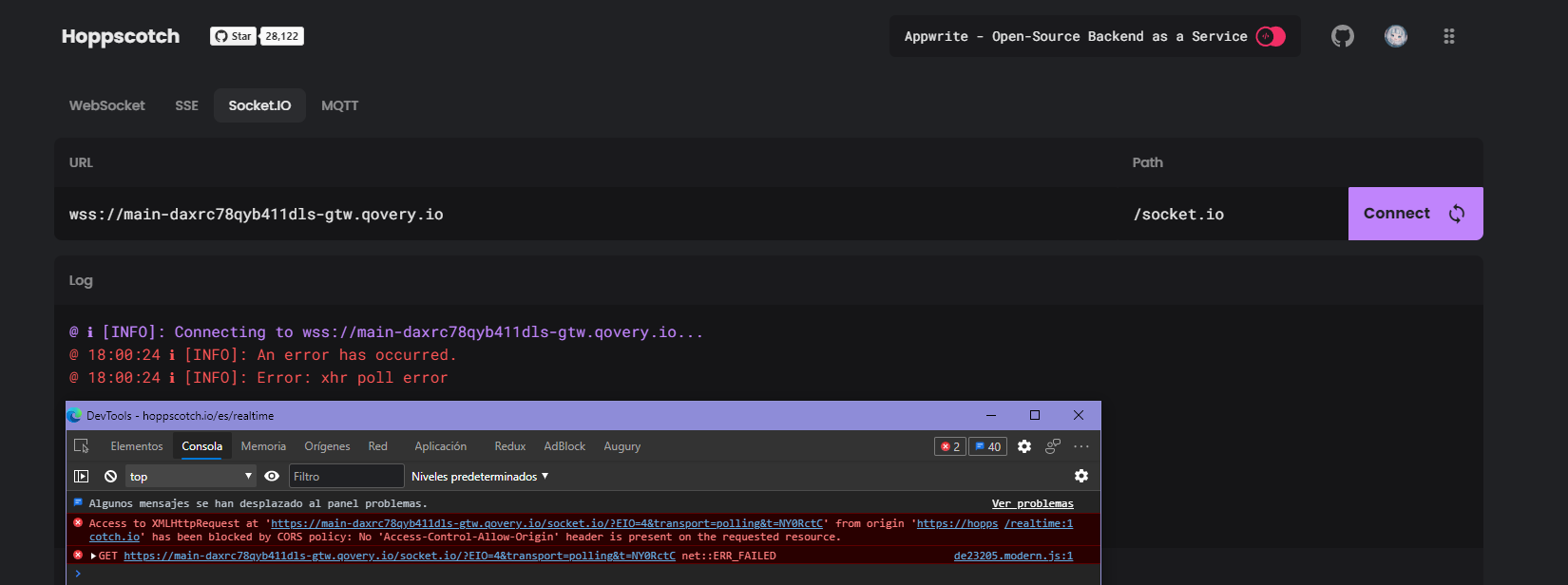
Task: Click the 'An error has occurred' log line
Action: click(262, 355)
